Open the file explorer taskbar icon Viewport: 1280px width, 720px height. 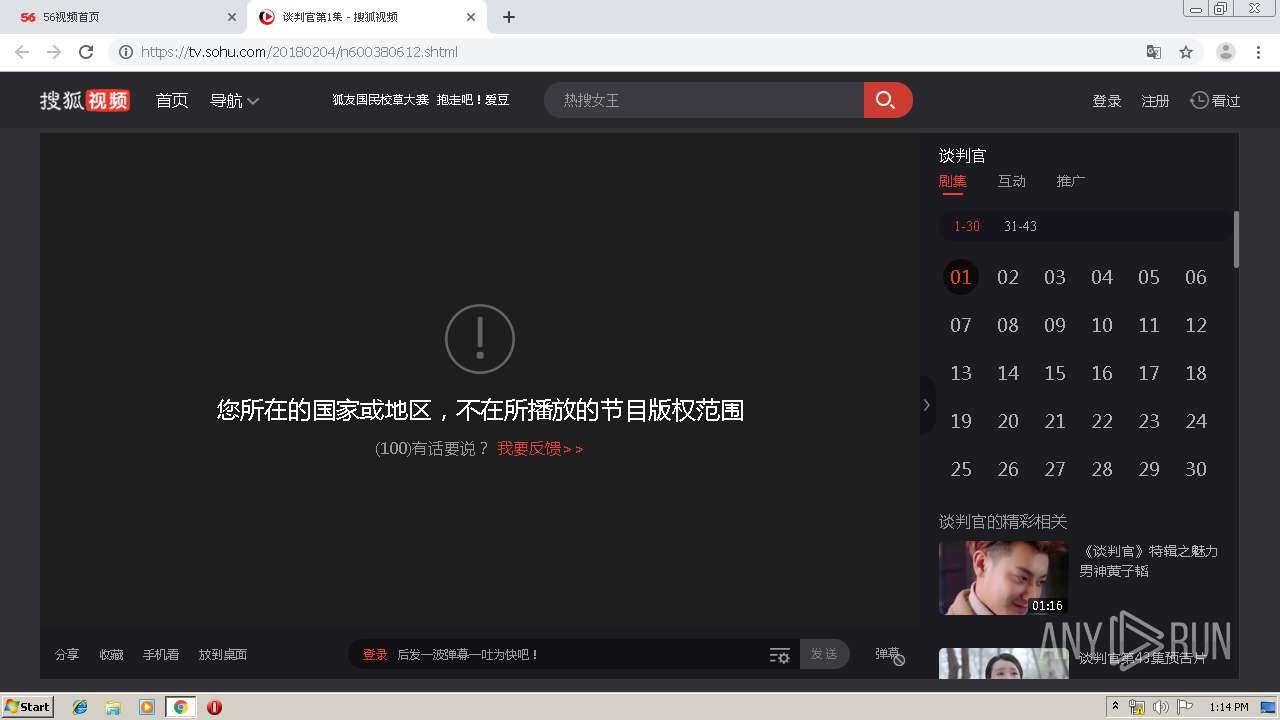tap(113, 707)
